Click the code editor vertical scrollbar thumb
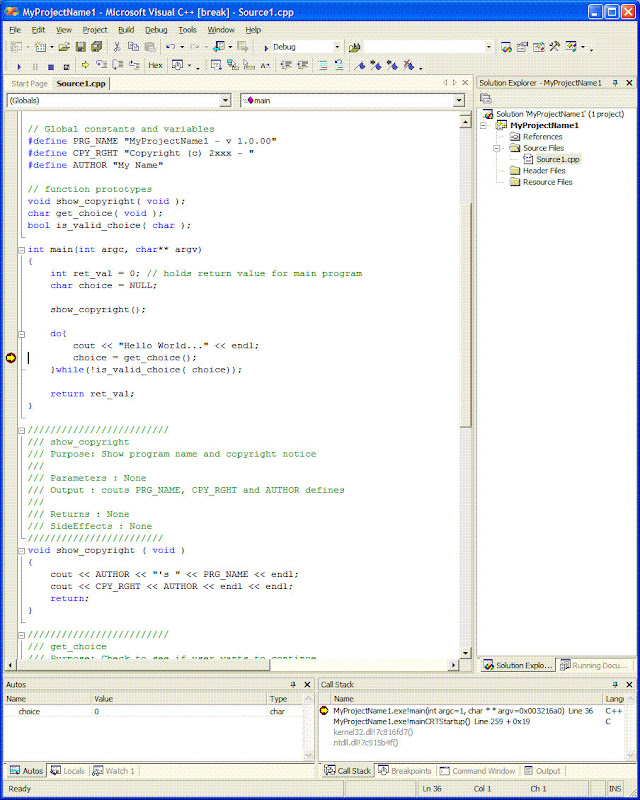This screenshot has height=800, width=640. pos(465,314)
